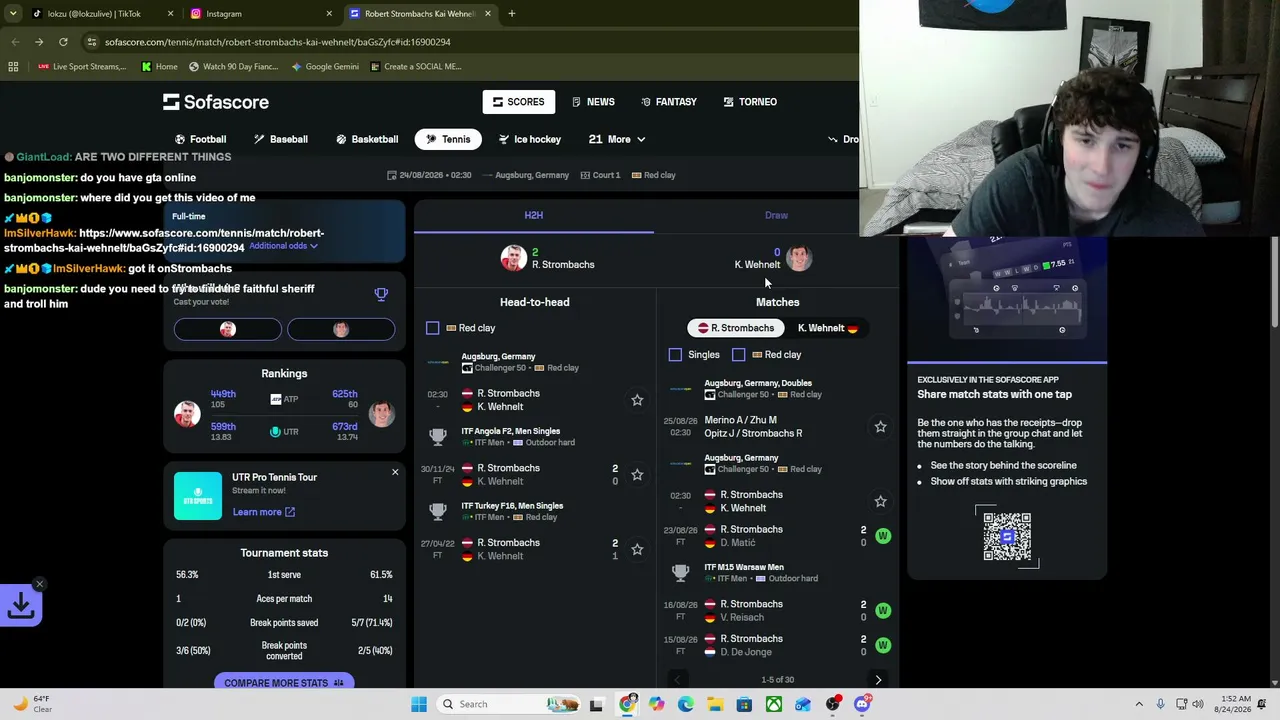Click the ITF Angola F2 trophy icon
This screenshot has width=1280, height=720.
tap(437, 436)
